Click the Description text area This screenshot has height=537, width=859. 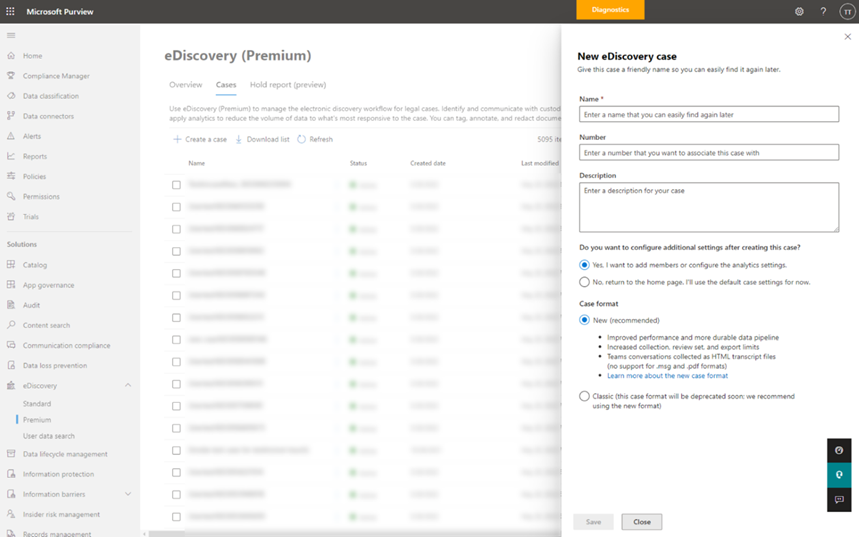709,207
